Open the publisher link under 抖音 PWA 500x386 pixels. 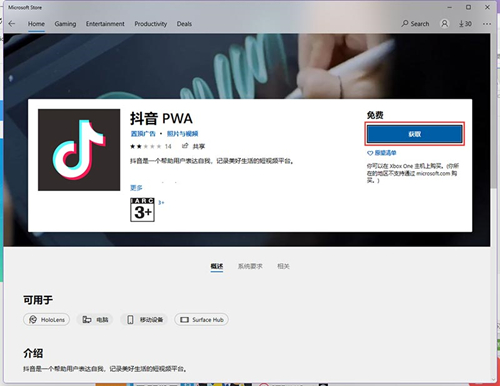pyautogui.click(x=143, y=134)
